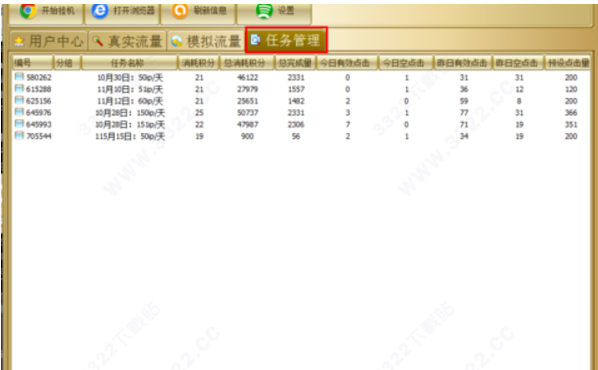Click task name 115月15日: 50ip/天
The width and height of the screenshot is (598, 370).
(130, 137)
